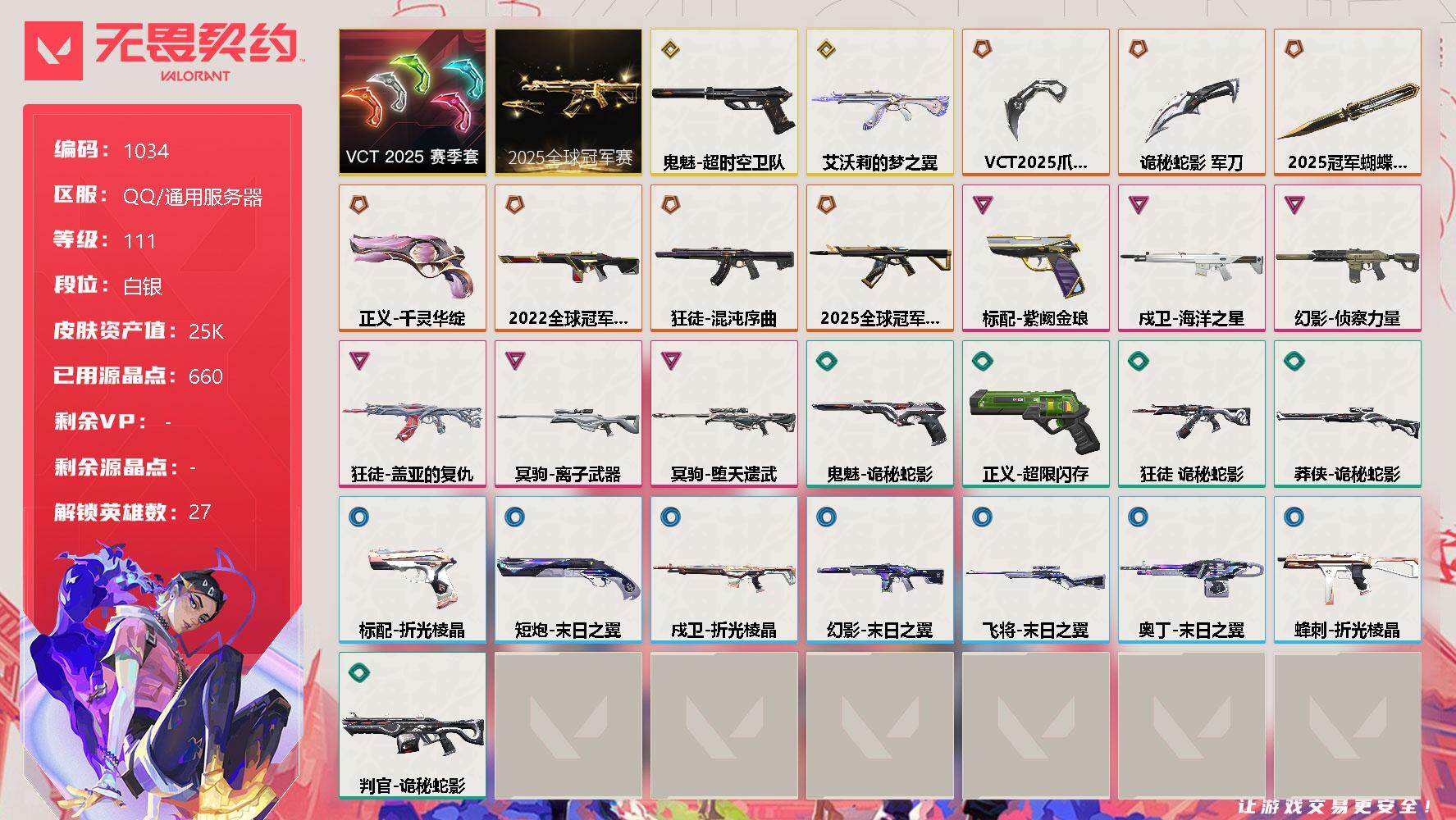Click the Valorant logo icon
The height and width of the screenshot is (820, 1456).
pyautogui.click(x=53, y=51)
